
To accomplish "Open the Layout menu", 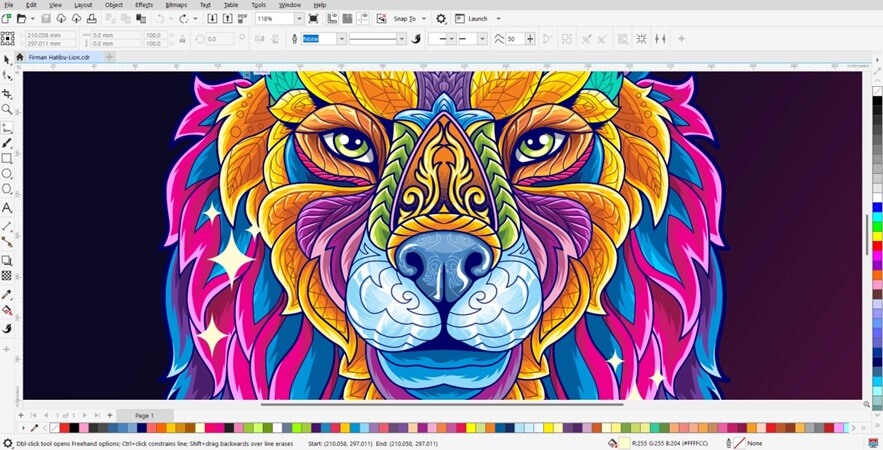I will coord(83,5).
